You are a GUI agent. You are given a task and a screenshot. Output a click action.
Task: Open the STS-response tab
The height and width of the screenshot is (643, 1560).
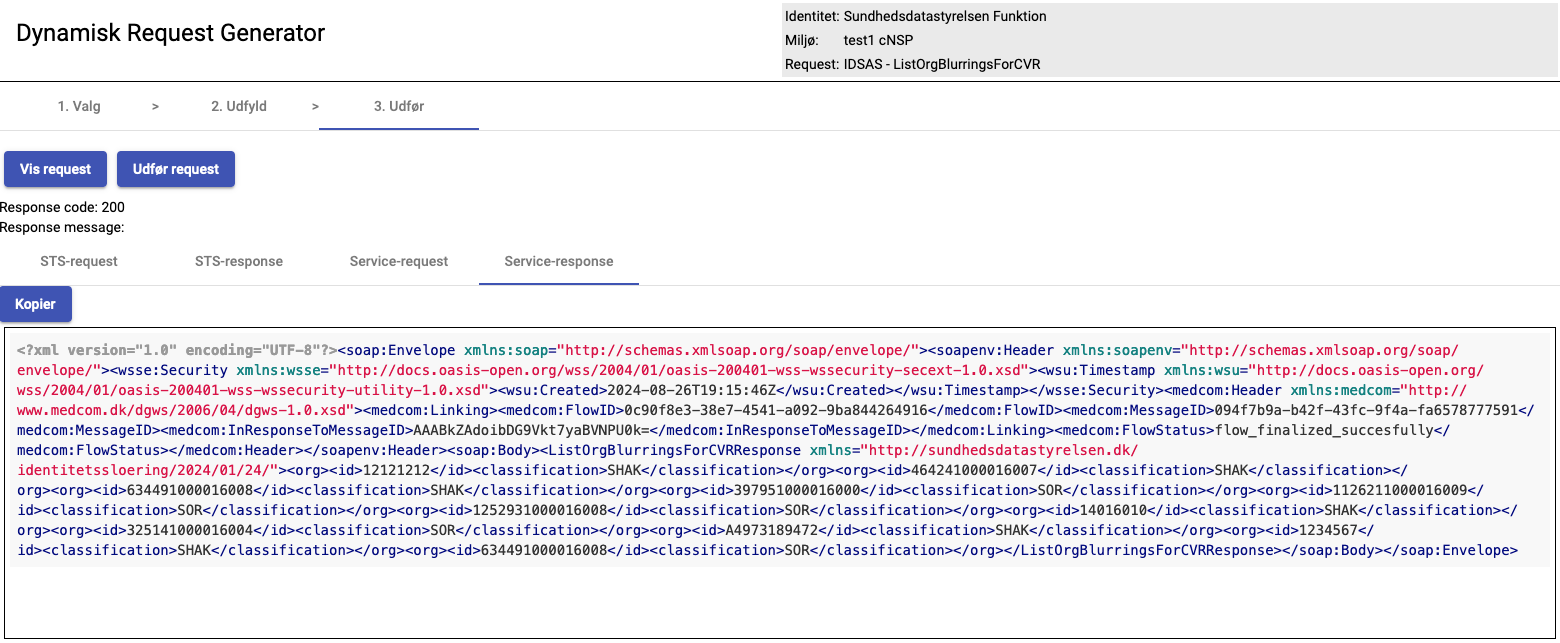pos(239,261)
